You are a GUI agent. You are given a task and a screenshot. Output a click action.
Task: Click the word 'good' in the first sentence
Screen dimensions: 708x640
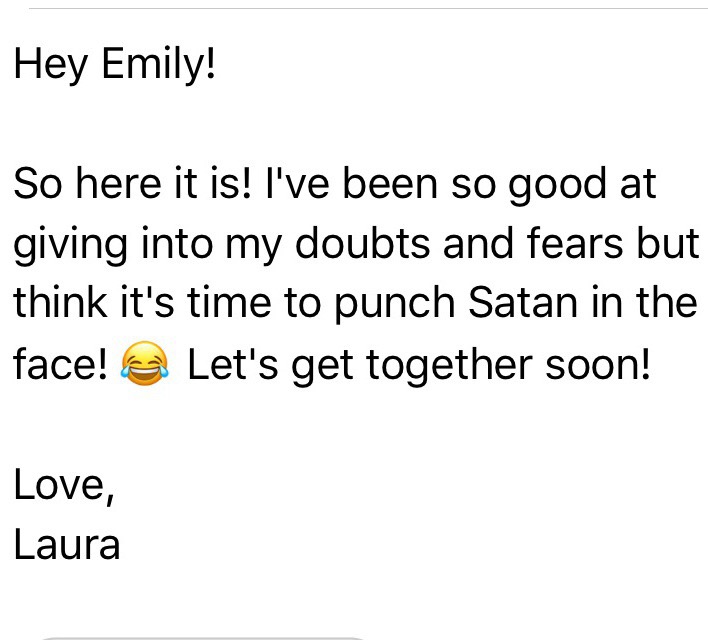tap(557, 185)
